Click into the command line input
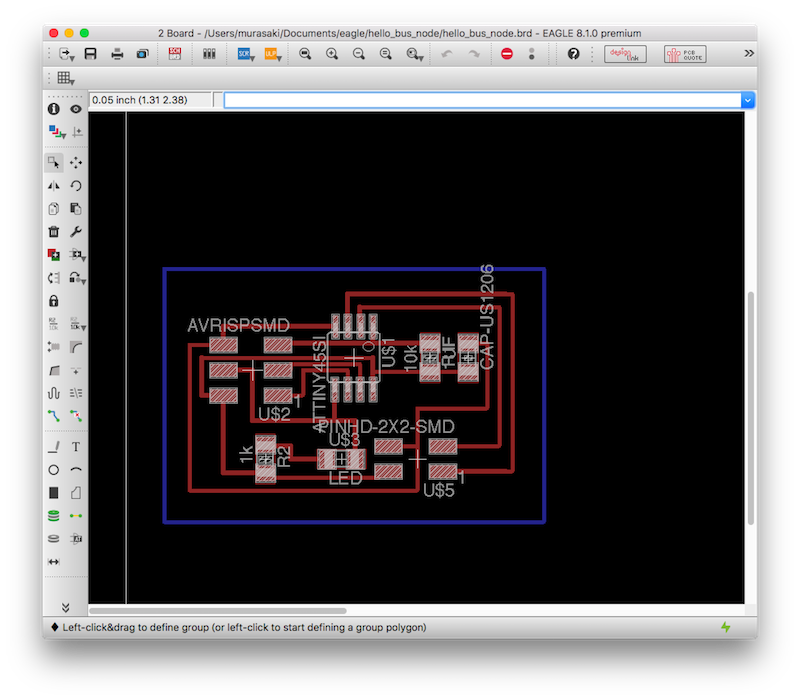The height and width of the screenshot is (700, 800). click(483, 100)
